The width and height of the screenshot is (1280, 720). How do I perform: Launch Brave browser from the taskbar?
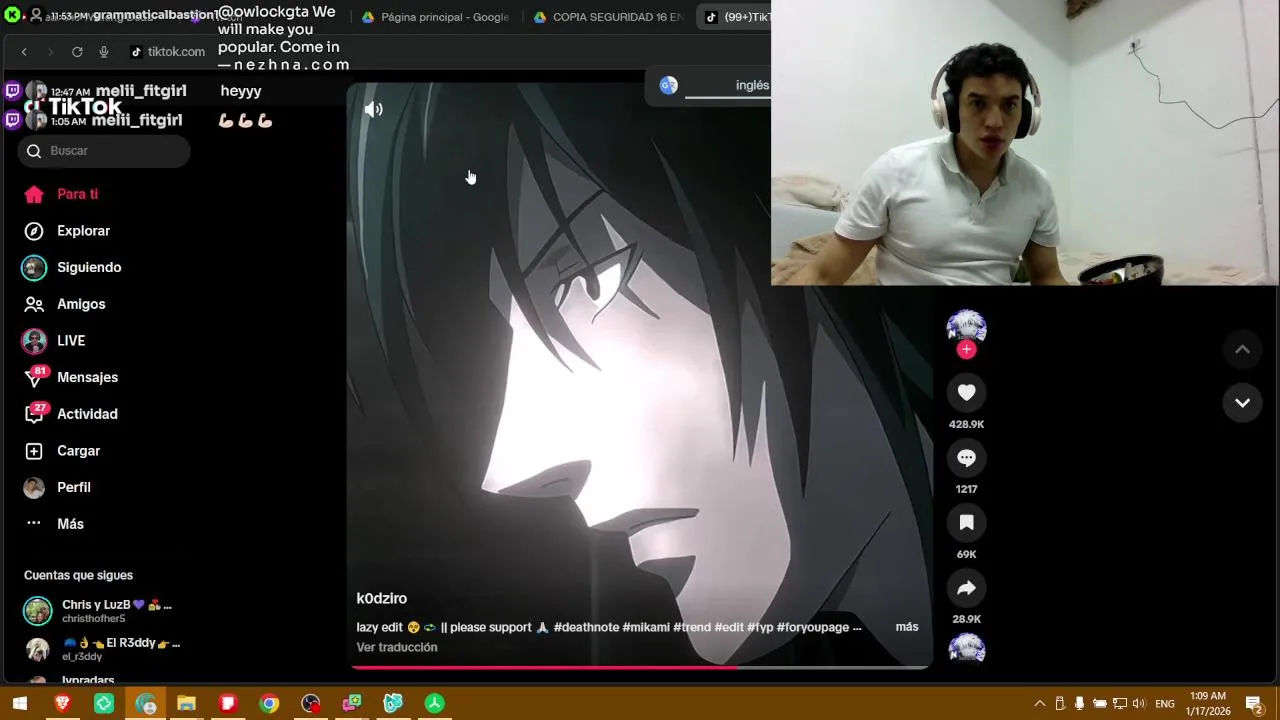62,704
